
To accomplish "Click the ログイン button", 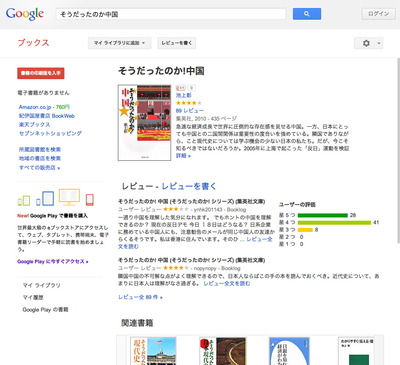I will (378, 14).
